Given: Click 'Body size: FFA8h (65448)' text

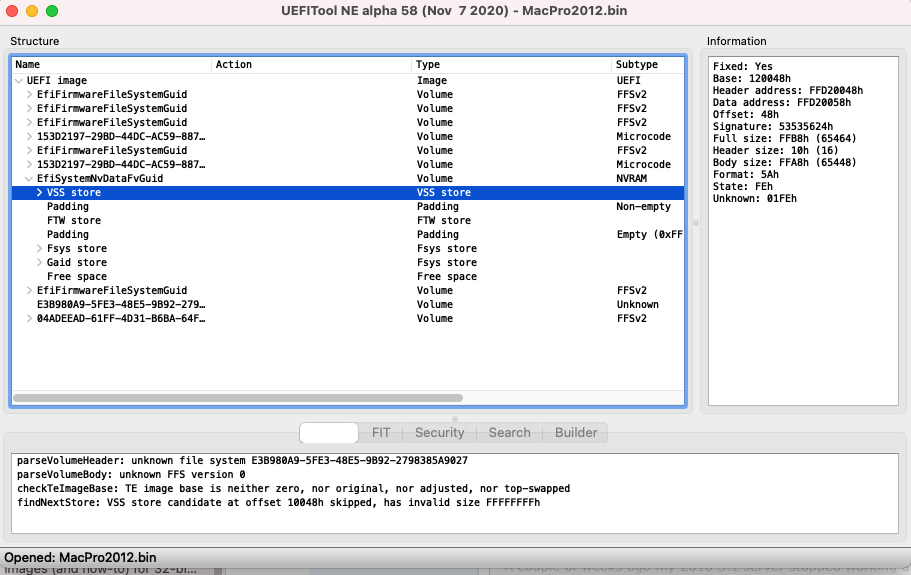Looking at the screenshot, I should pyautogui.click(x=785, y=162).
